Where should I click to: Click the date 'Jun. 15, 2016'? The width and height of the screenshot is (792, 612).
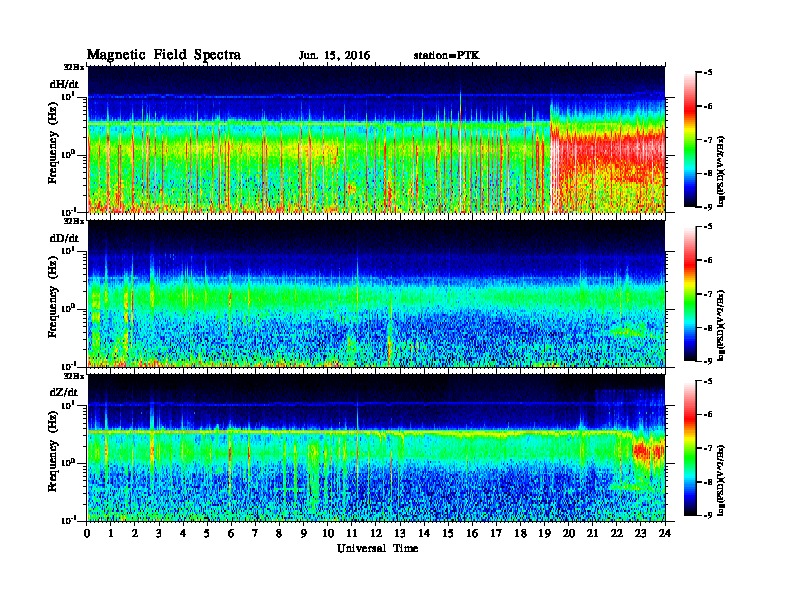[x=334, y=56]
